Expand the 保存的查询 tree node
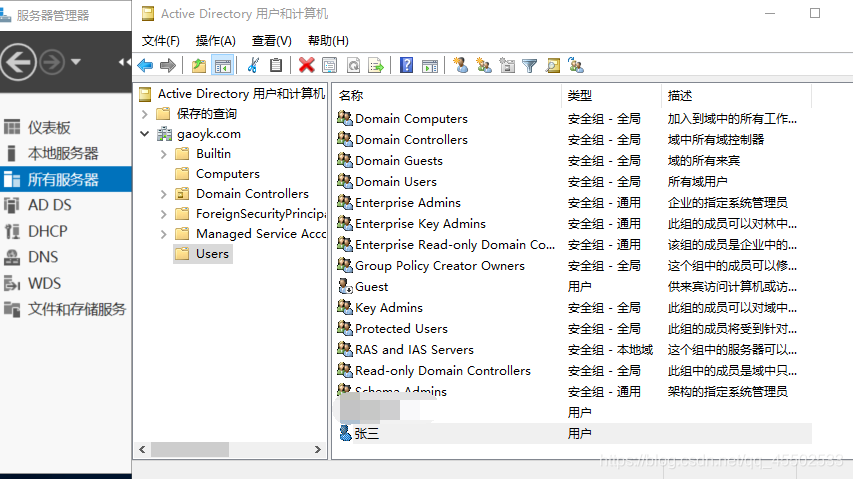Image resolution: width=853 pixels, height=479 pixels. coord(145,114)
